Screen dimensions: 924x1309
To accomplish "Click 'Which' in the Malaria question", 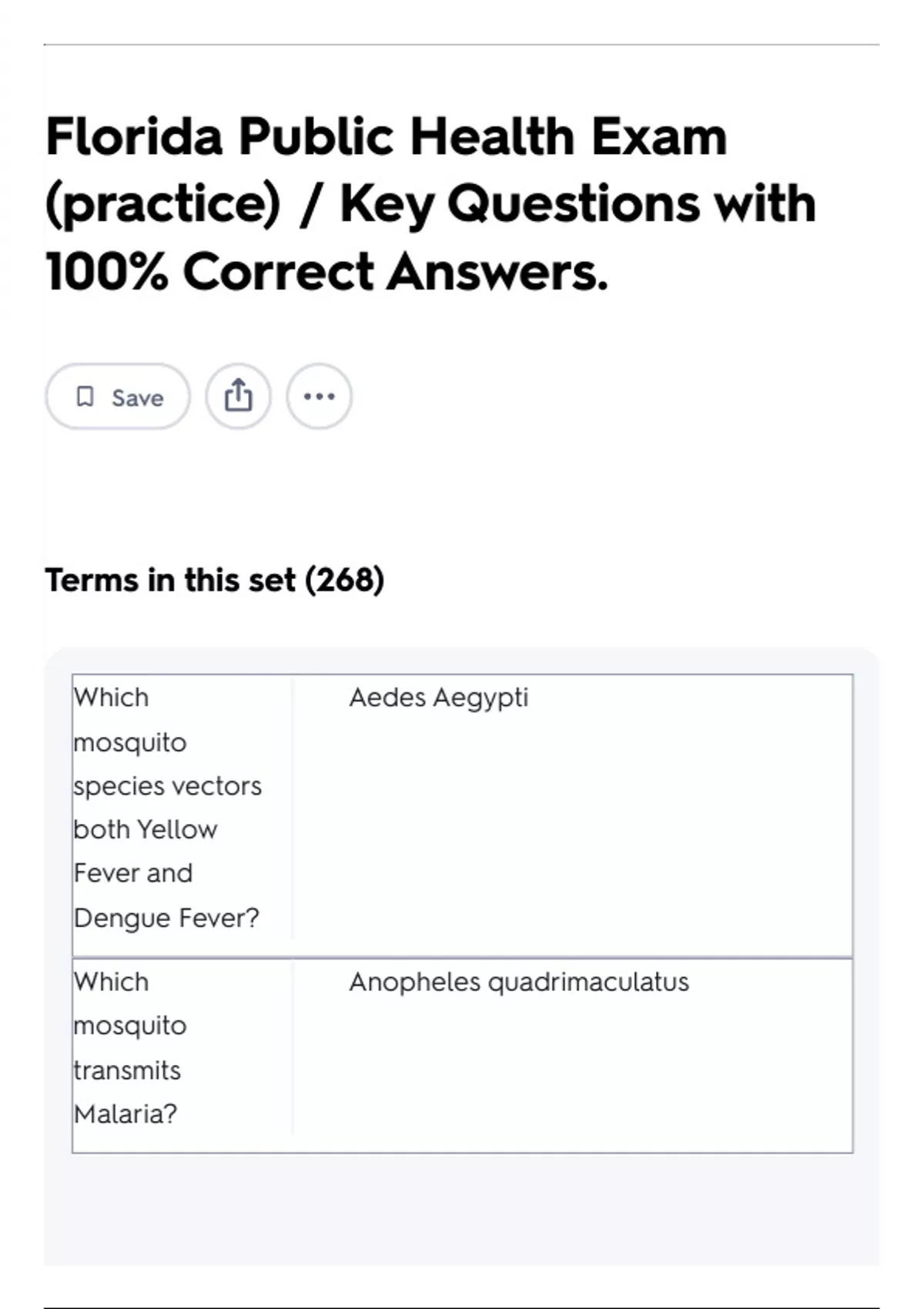I will click(x=112, y=982).
